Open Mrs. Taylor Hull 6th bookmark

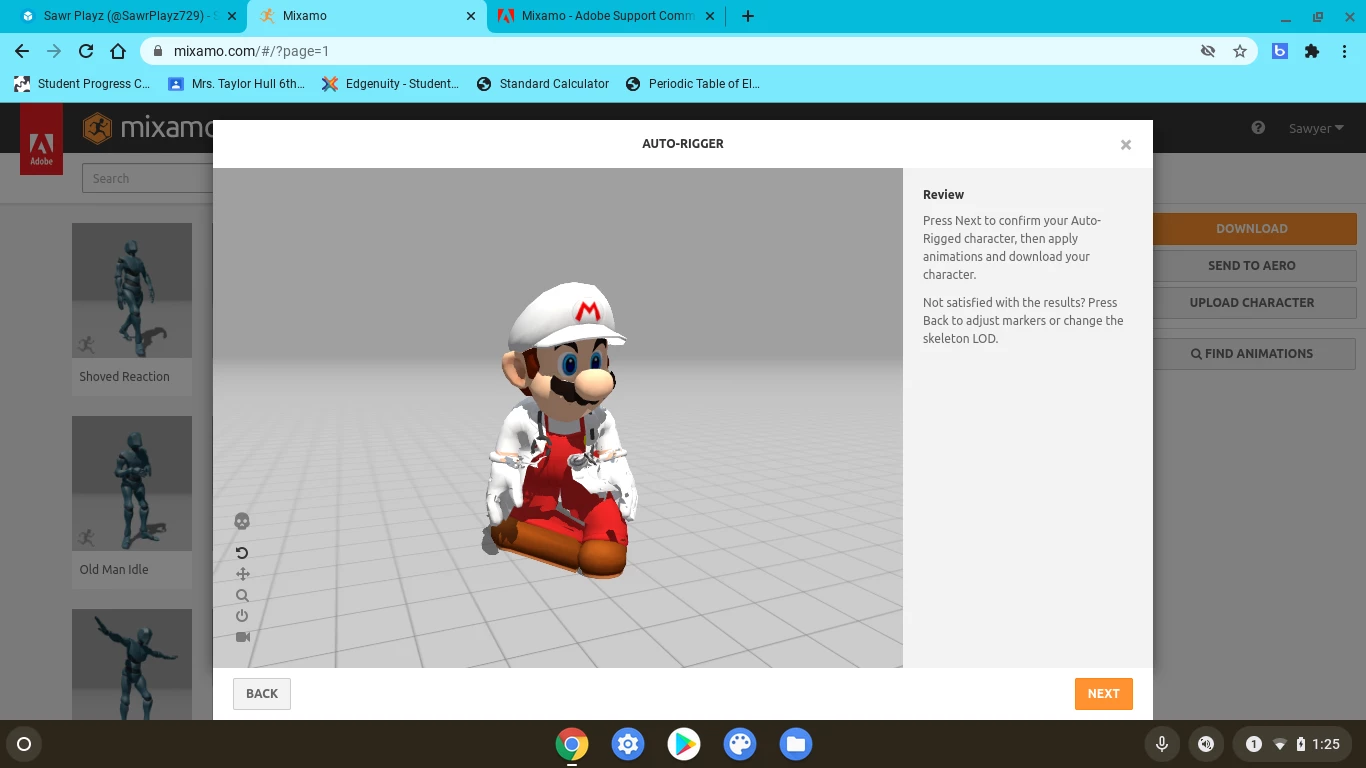tap(237, 84)
